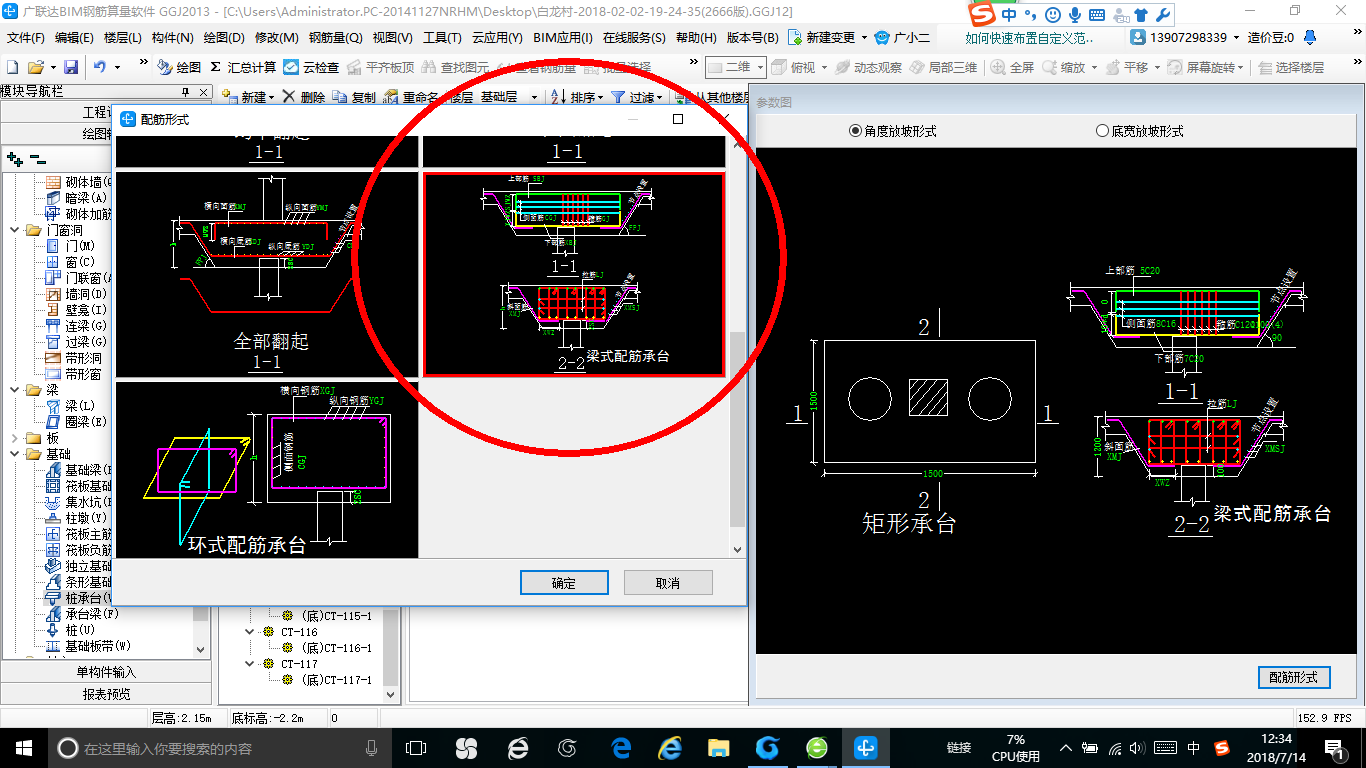1366x768 pixels.
Task: Click the New file icon in toolbar
Action: click(13, 67)
